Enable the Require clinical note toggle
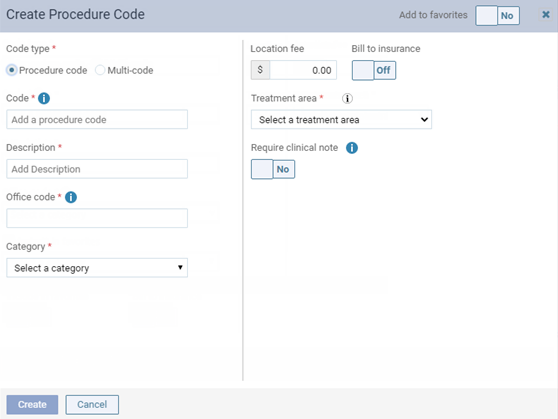Image resolution: width=558 pixels, height=419 pixels. point(273,169)
